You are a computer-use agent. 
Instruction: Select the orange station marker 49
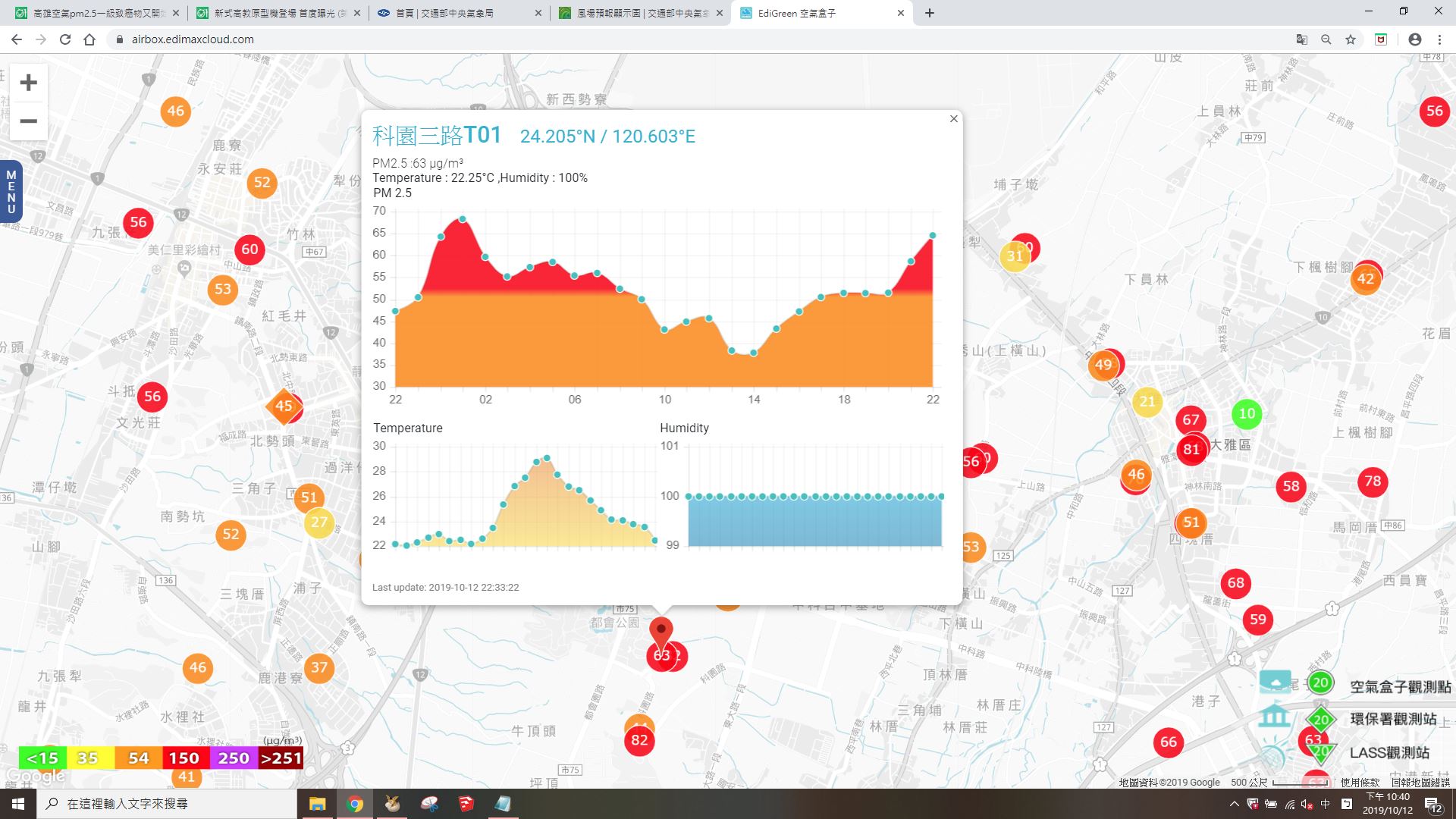1103,365
